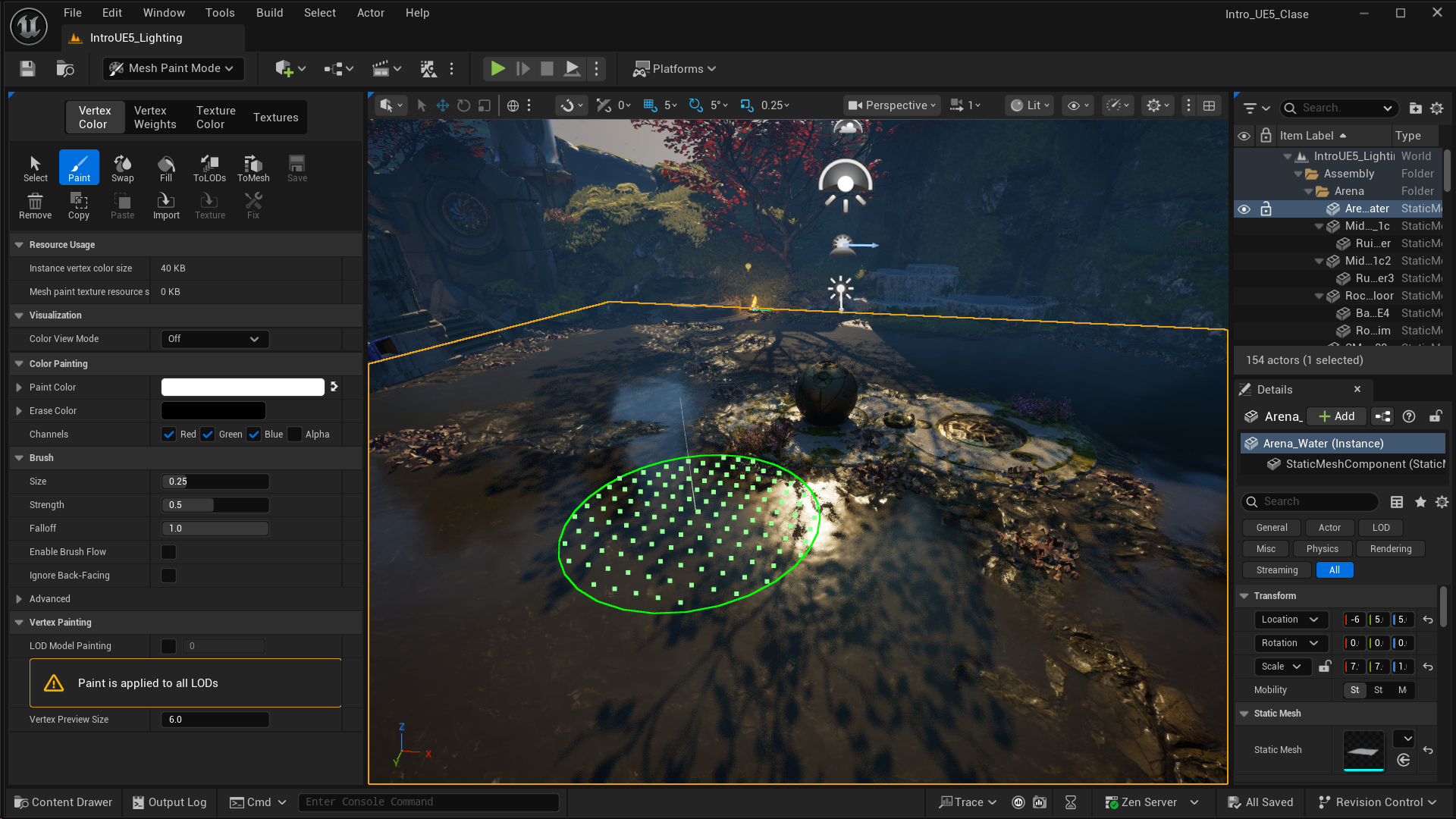Viewport: 1456px width, 819px height.
Task: Click the white Paint Color swatch
Action: pyautogui.click(x=243, y=388)
